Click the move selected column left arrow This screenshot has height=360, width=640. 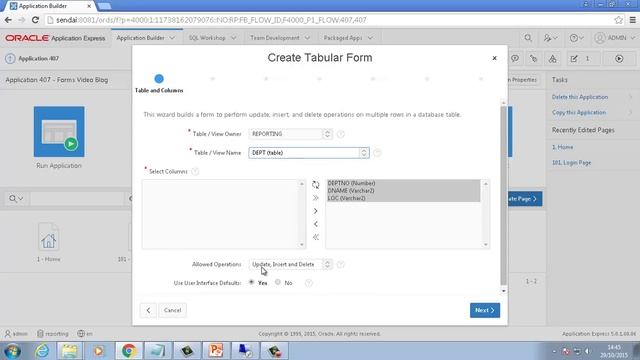click(x=316, y=224)
